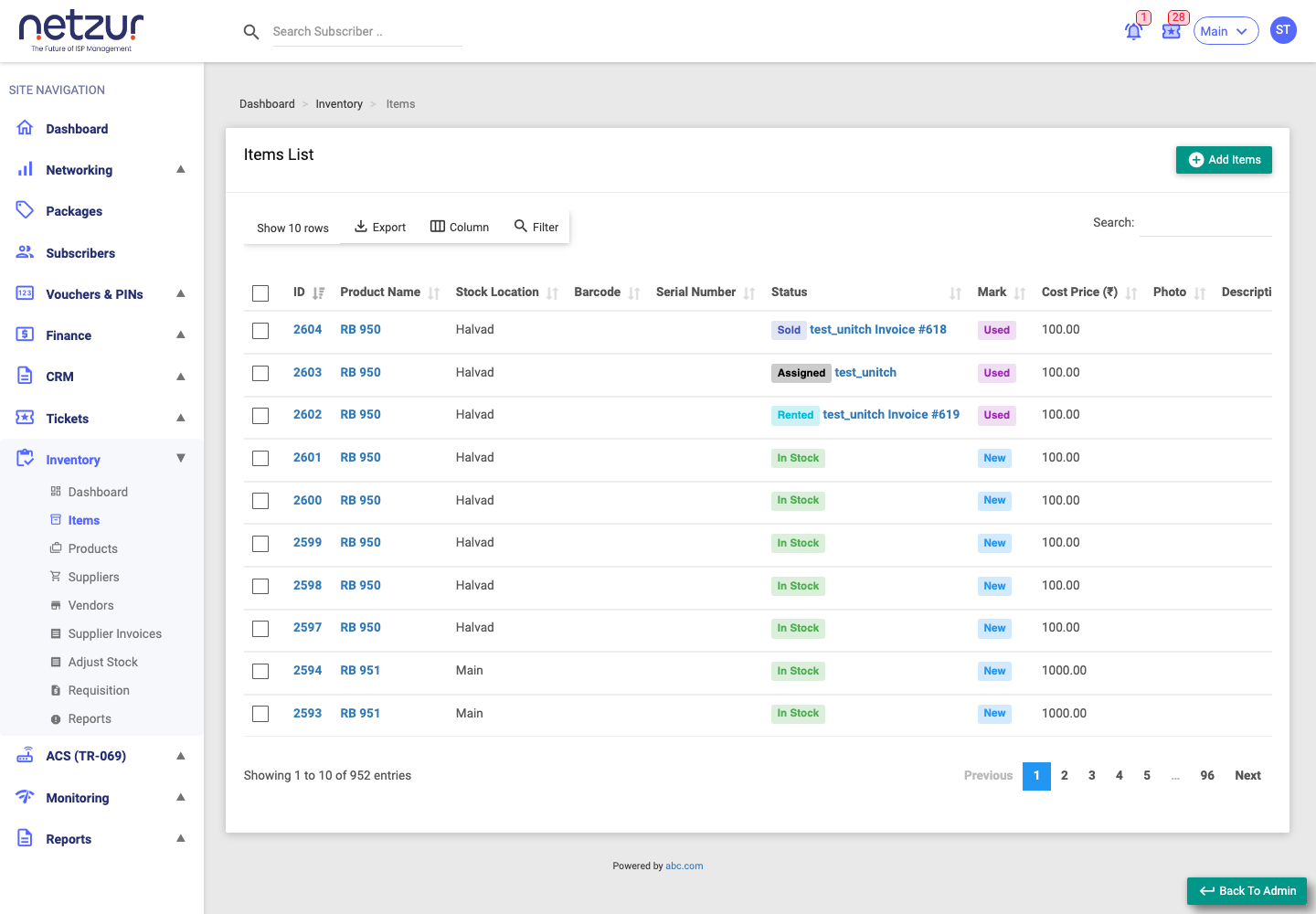The width and height of the screenshot is (1316, 914).
Task: Click the Back To Admin button
Action: 1247,891
